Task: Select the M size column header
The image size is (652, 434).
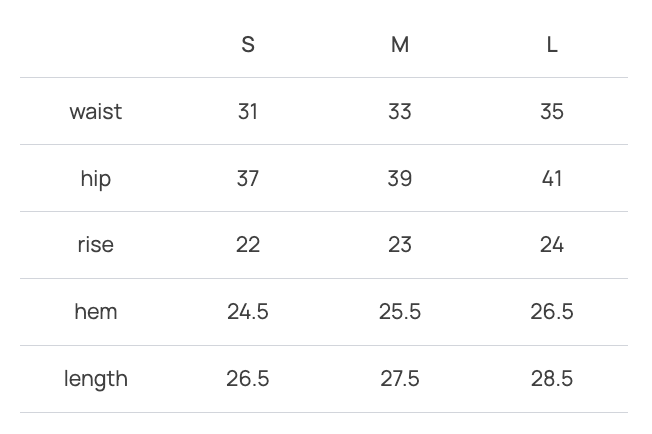Action: [400, 45]
